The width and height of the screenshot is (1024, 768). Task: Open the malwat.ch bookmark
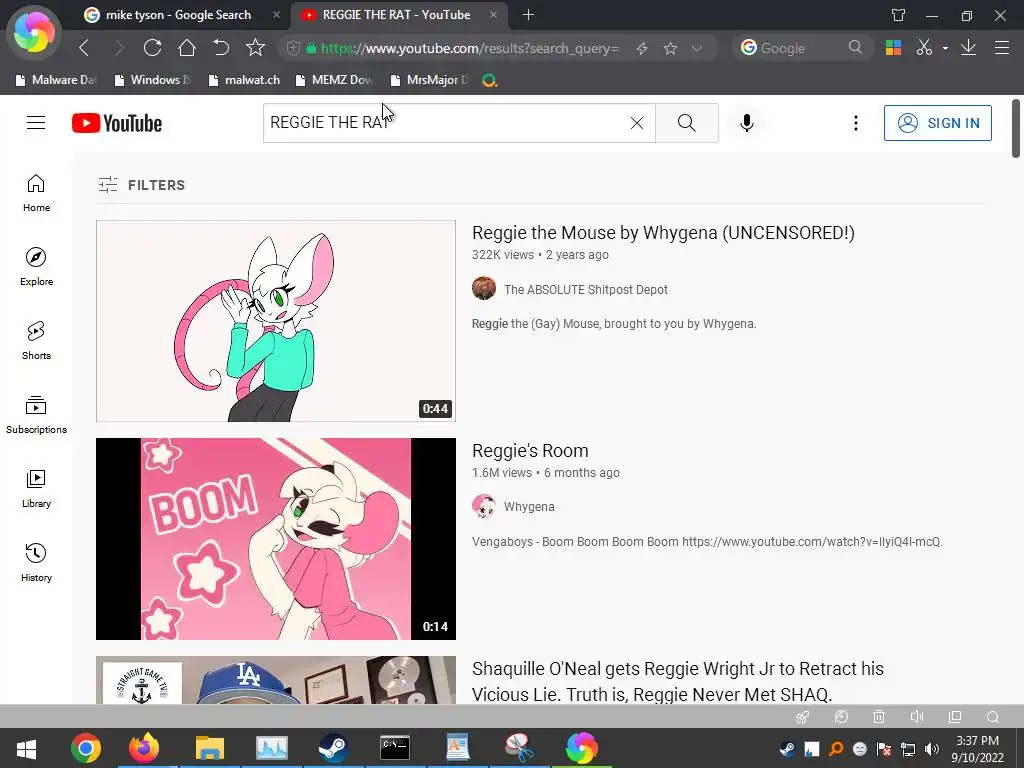[244, 80]
